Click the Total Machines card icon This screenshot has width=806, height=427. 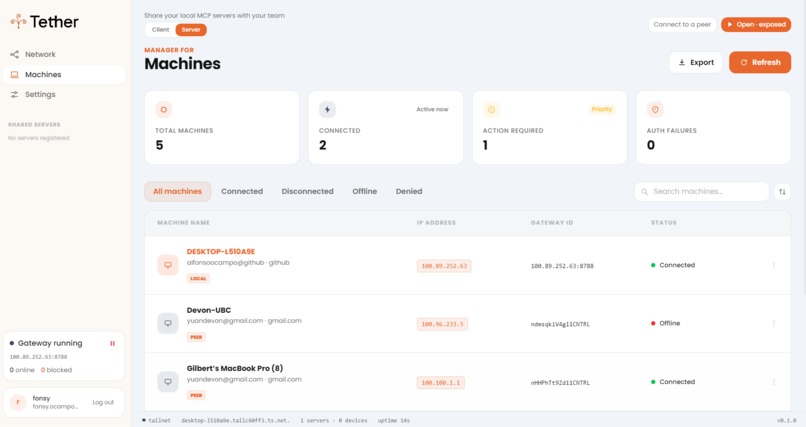point(163,109)
